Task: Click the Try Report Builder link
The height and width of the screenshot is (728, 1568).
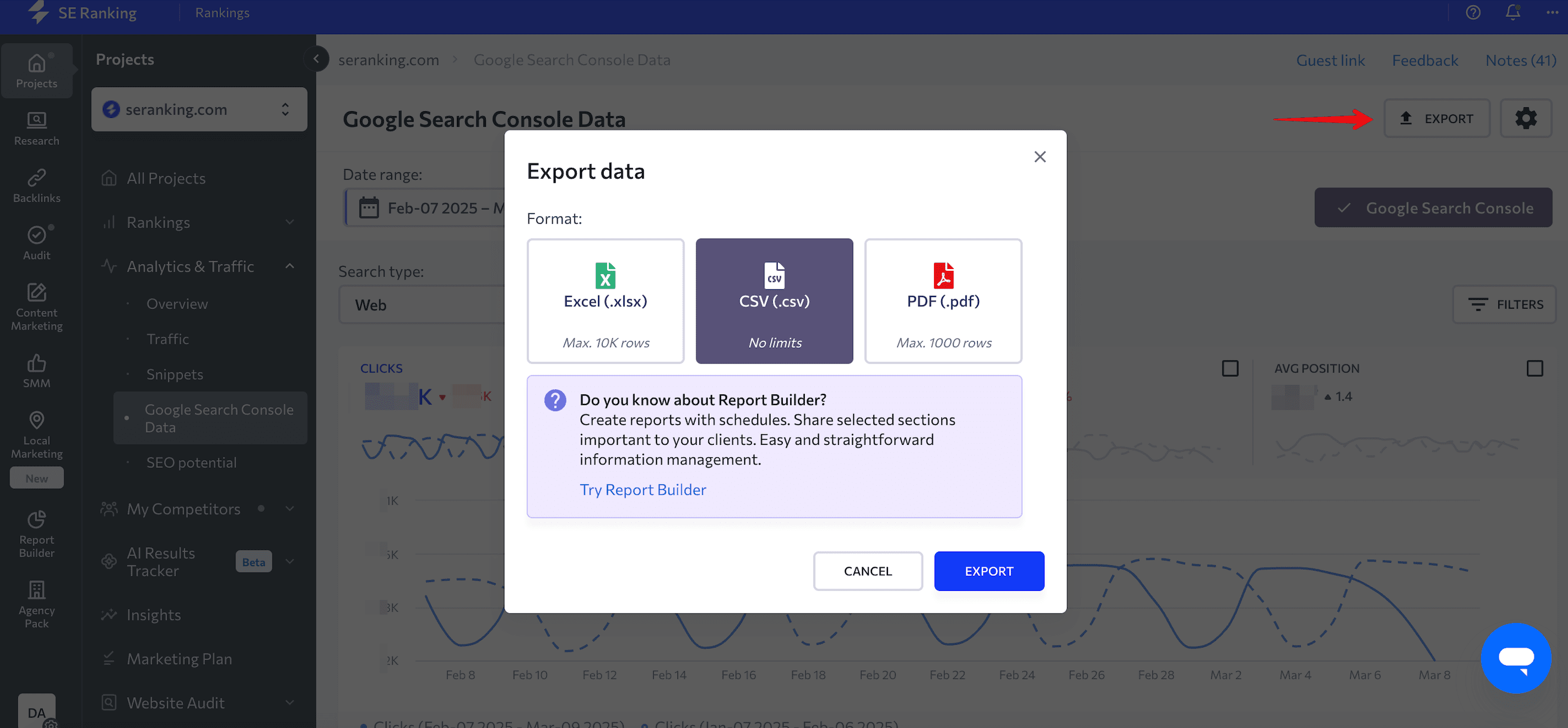Action: click(643, 489)
